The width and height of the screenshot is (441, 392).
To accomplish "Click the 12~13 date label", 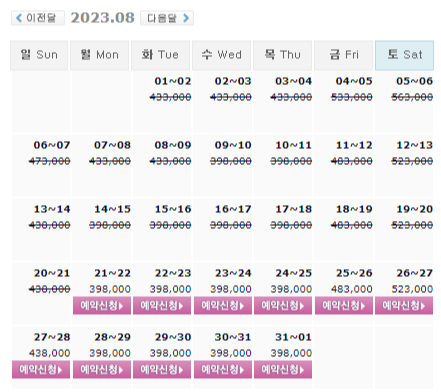I will click(x=414, y=145).
